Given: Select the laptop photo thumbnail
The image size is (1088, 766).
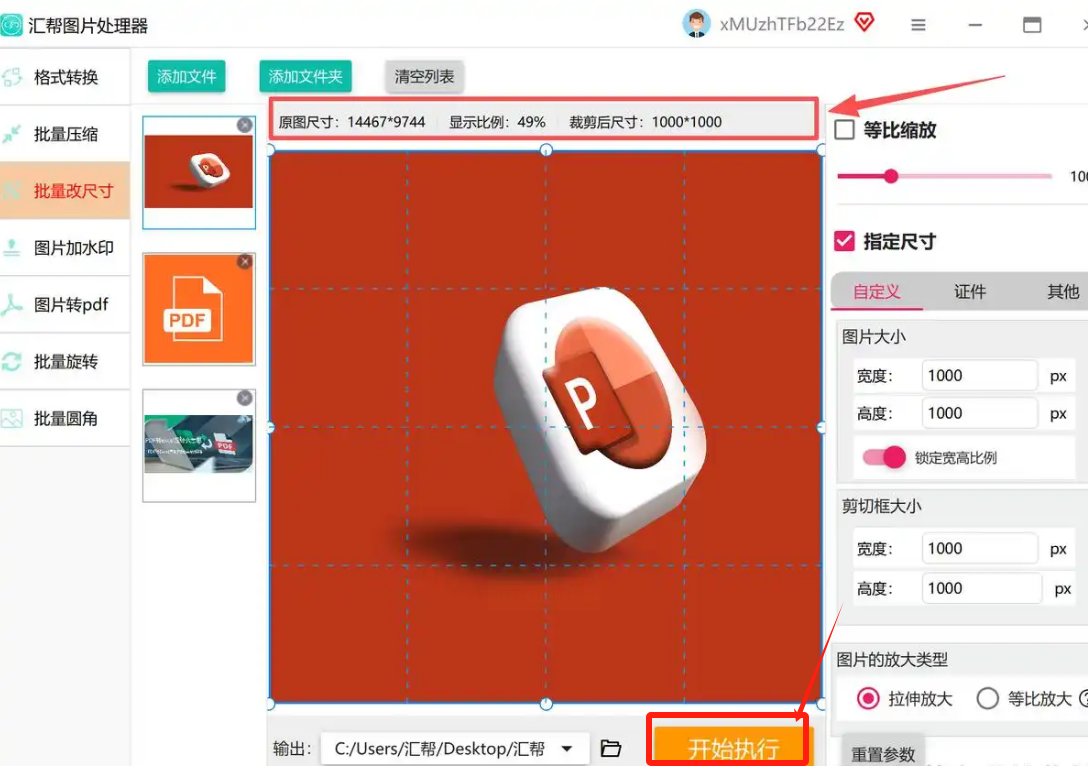Looking at the screenshot, I should 198,445.
